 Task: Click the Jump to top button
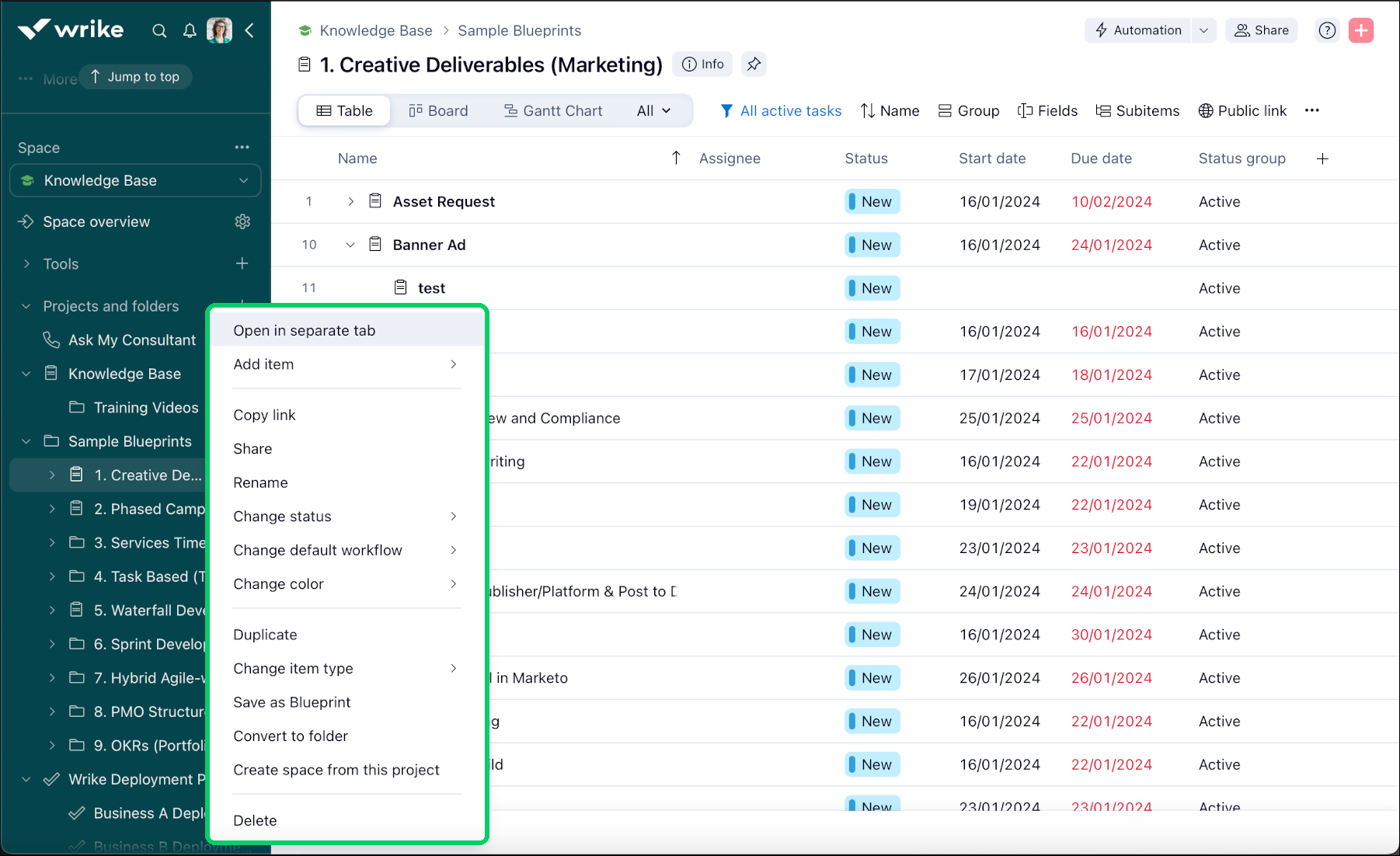(x=135, y=77)
